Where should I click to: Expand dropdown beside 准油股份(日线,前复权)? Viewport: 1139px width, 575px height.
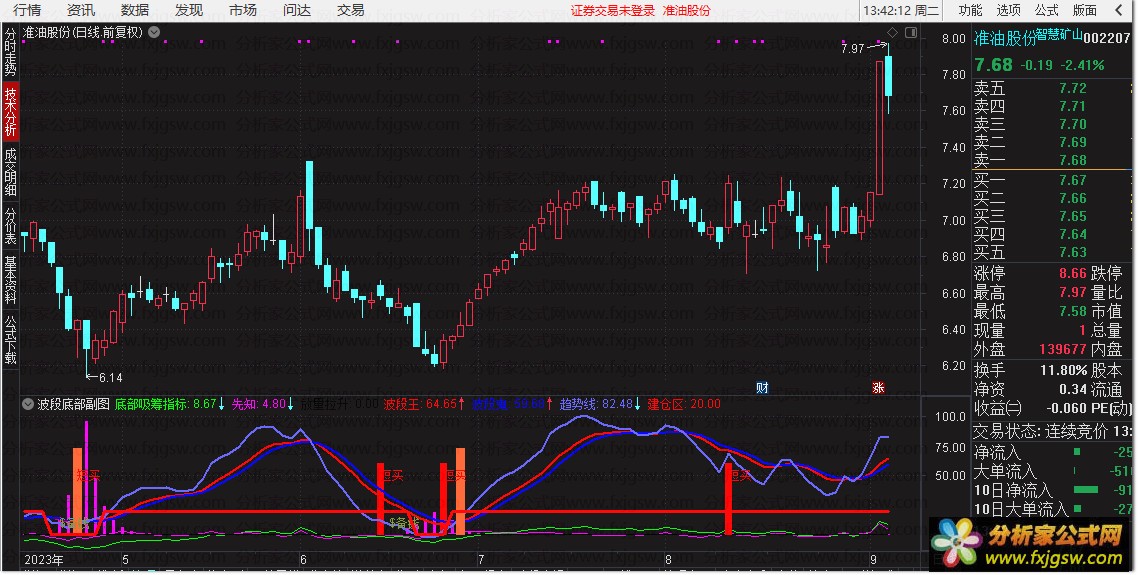[154, 32]
